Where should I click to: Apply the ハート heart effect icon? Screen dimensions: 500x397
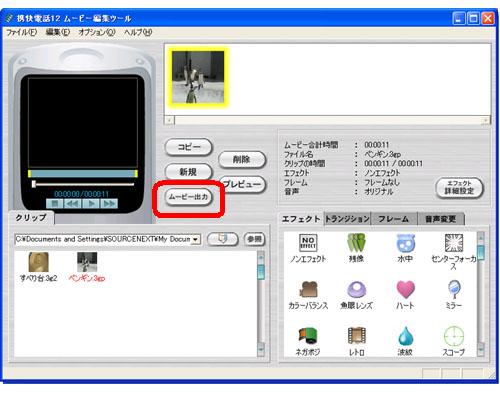[x=405, y=289]
